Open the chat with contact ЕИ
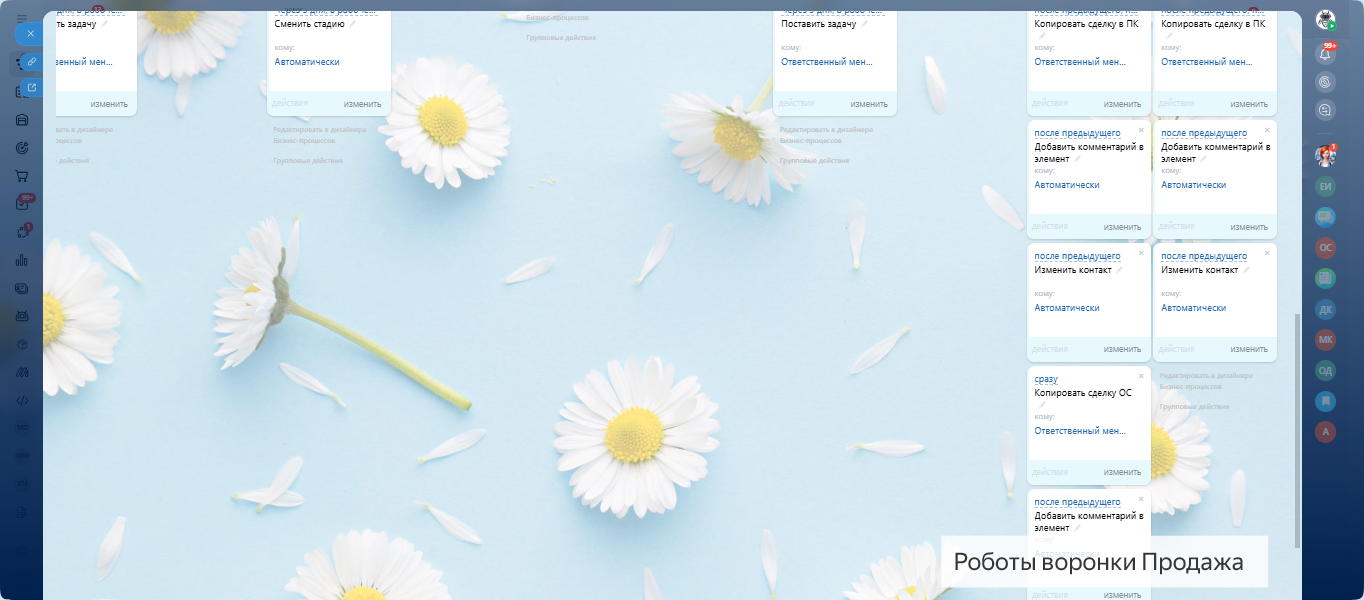 (1325, 186)
